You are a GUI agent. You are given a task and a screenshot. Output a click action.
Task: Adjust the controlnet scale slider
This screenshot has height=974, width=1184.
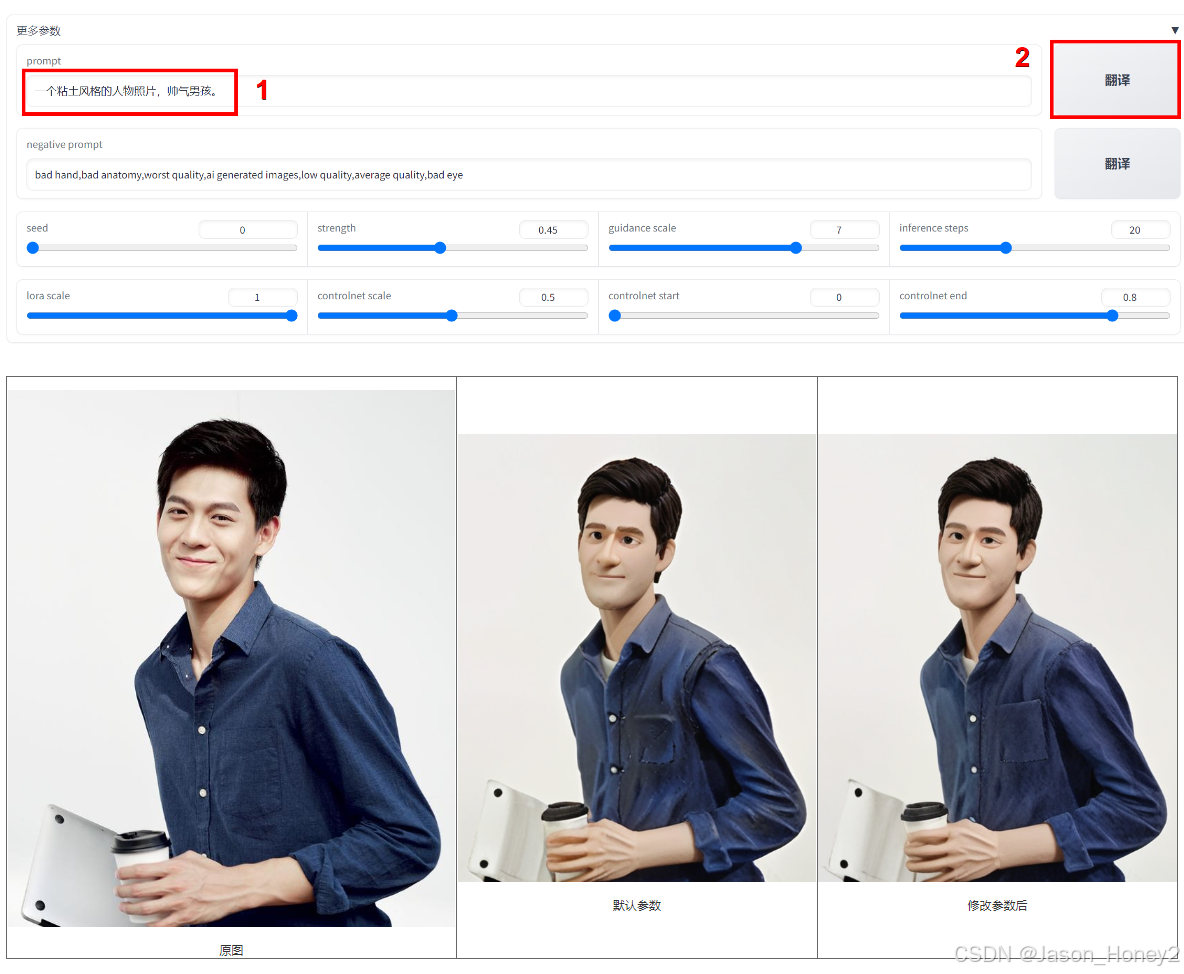coord(452,316)
